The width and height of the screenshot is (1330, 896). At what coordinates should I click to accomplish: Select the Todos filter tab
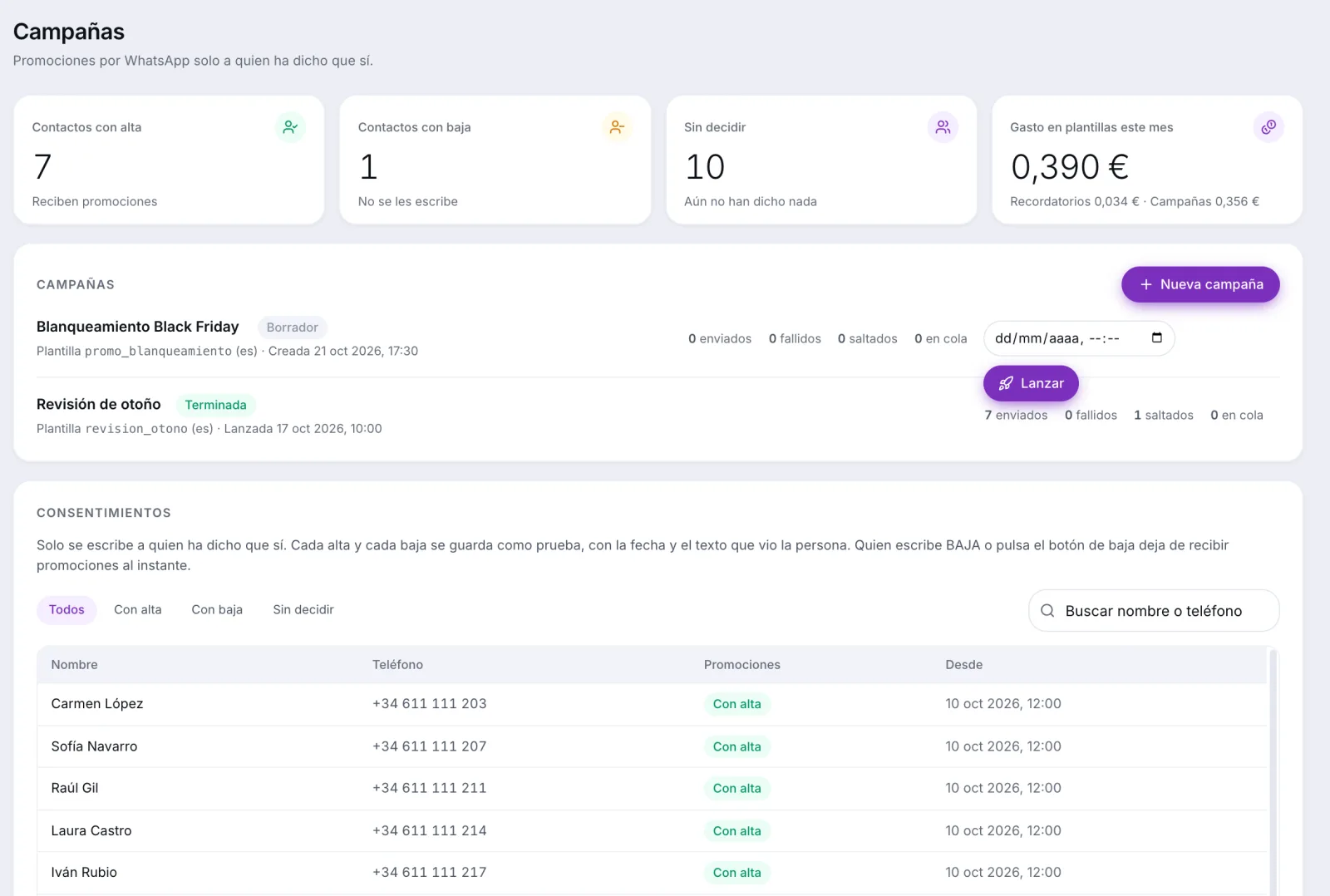[66, 610]
